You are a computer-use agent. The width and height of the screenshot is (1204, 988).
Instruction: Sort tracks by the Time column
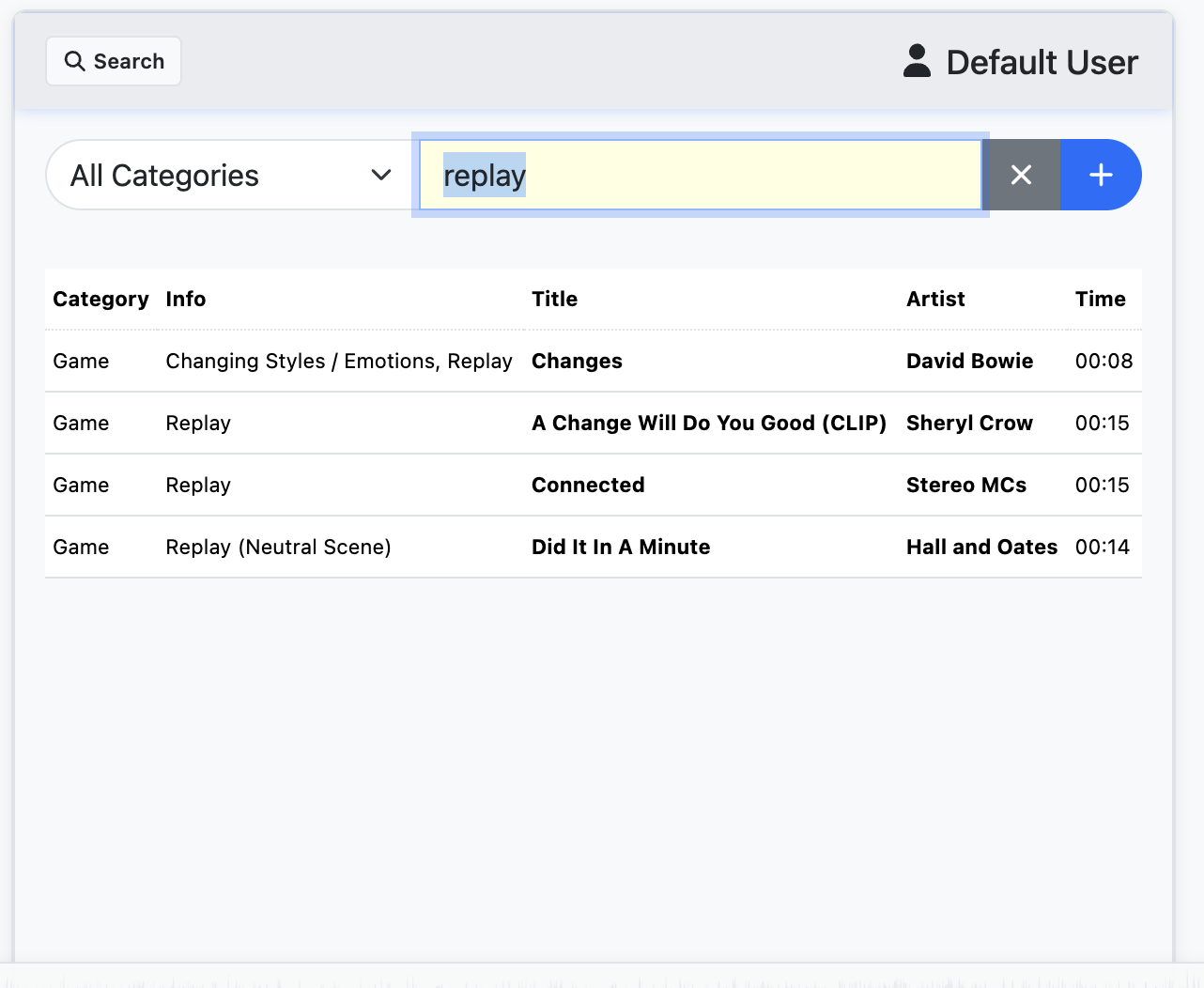click(1100, 299)
